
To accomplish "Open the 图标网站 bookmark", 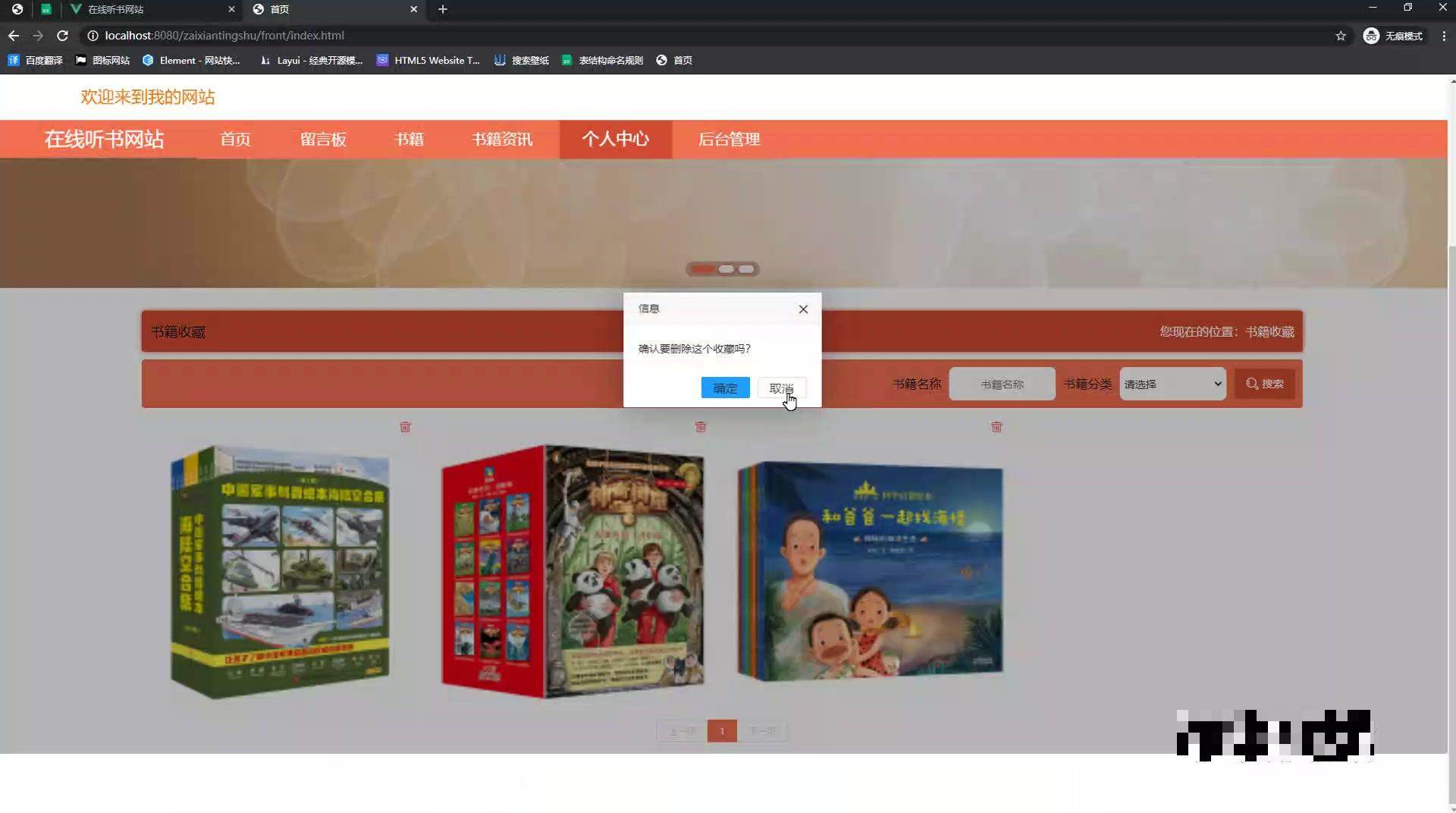I will (102, 60).
